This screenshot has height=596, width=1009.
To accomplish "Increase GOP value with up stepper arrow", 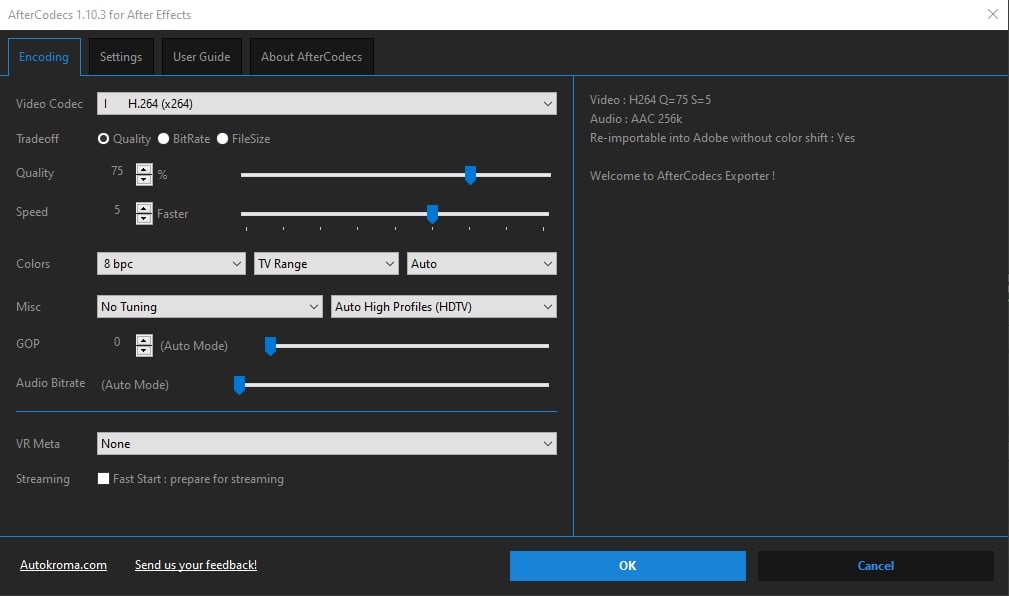I will coord(144,339).
